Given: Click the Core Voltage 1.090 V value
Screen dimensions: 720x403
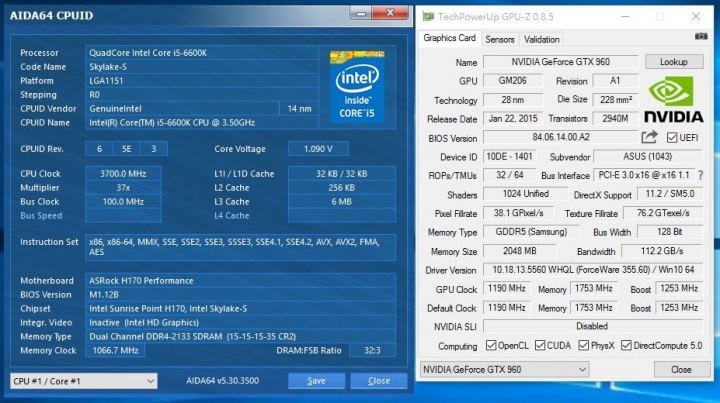Looking at the screenshot, I should (x=318, y=149).
